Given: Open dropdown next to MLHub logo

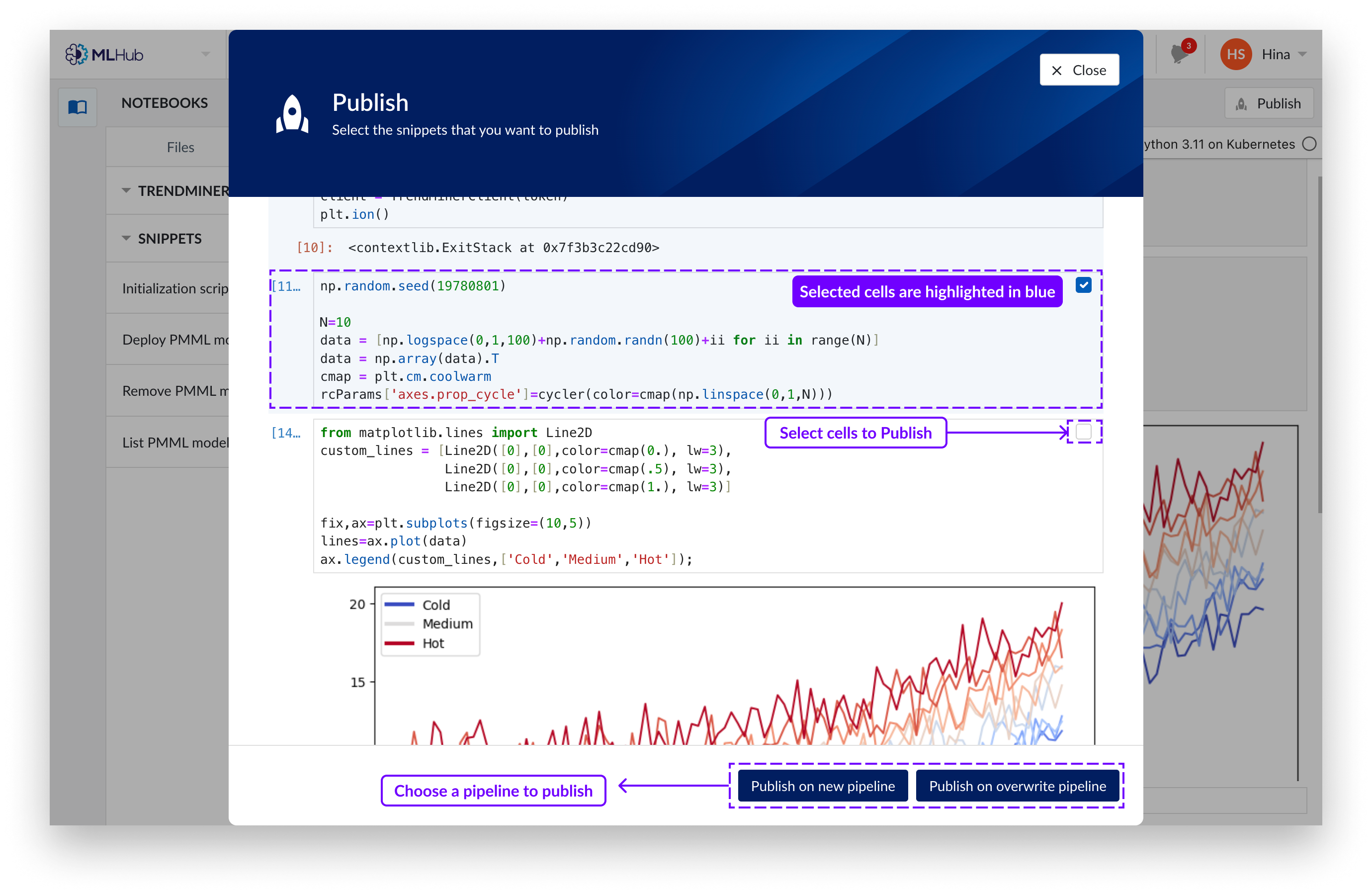Looking at the screenshot, I should pos(206,55).
